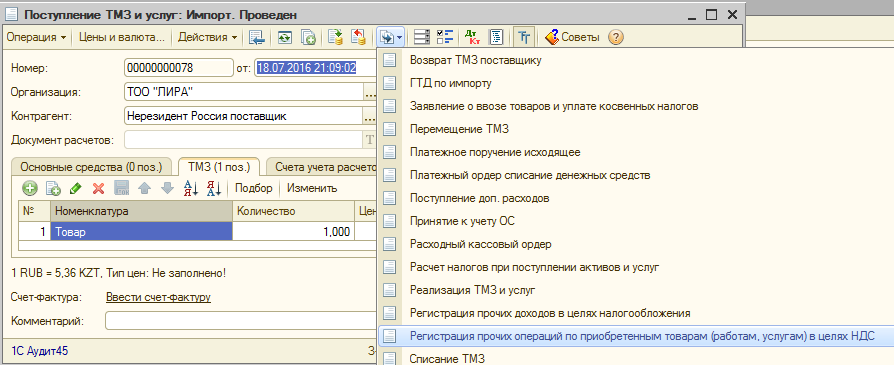This screenshot has width=894, height=365.
Task: Click the 1С Аудит45 status text
Action: (x=40, y=350)
